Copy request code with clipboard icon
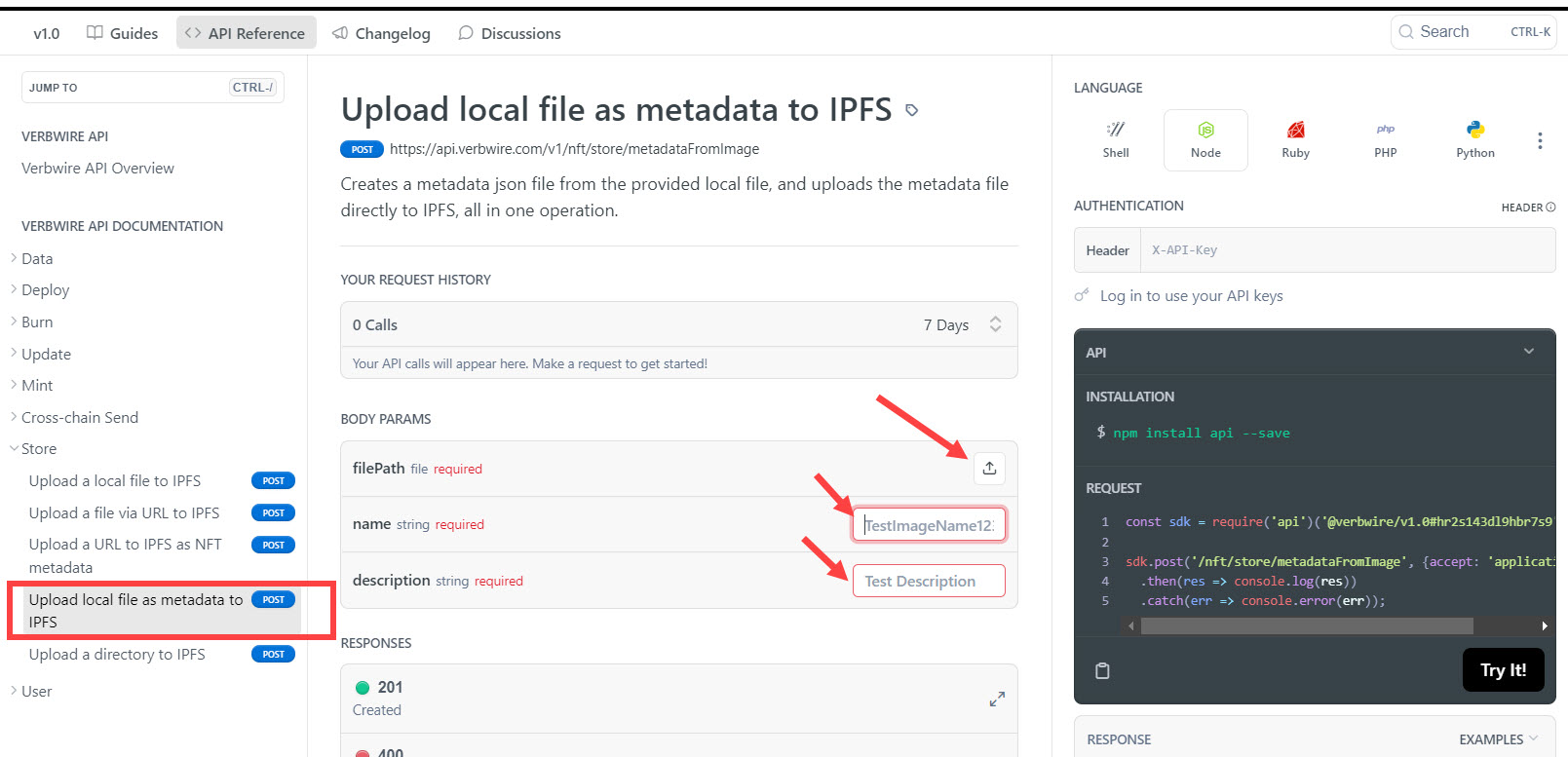 (x=1102, y=670)
